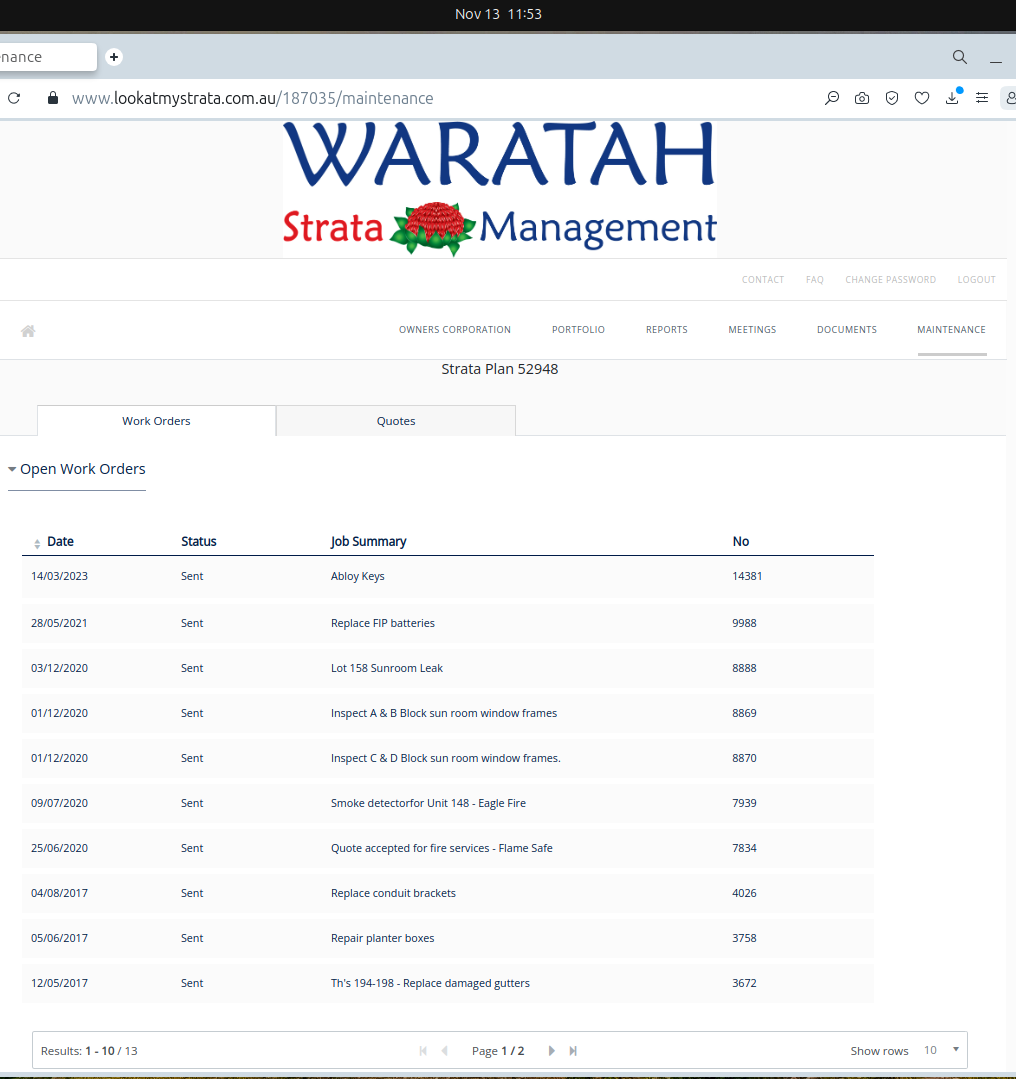Click the date 12/05/2017
The width and height of the screenshot is (1016, 1079).
tap(59, 983)
